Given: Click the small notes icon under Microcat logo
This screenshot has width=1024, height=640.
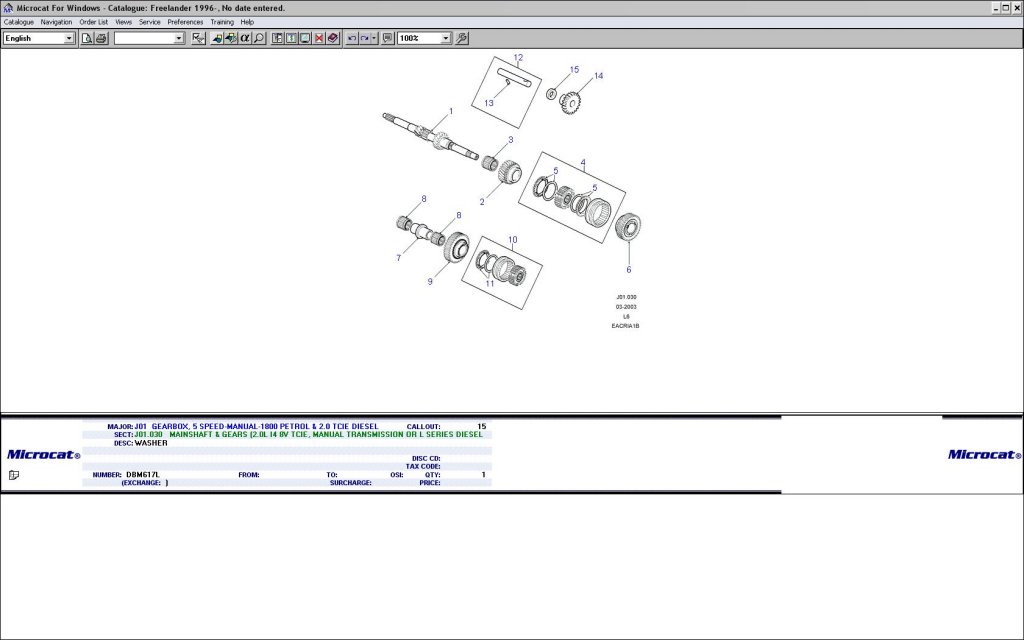Looking at the screenshot, I should (x=14, y=475).
